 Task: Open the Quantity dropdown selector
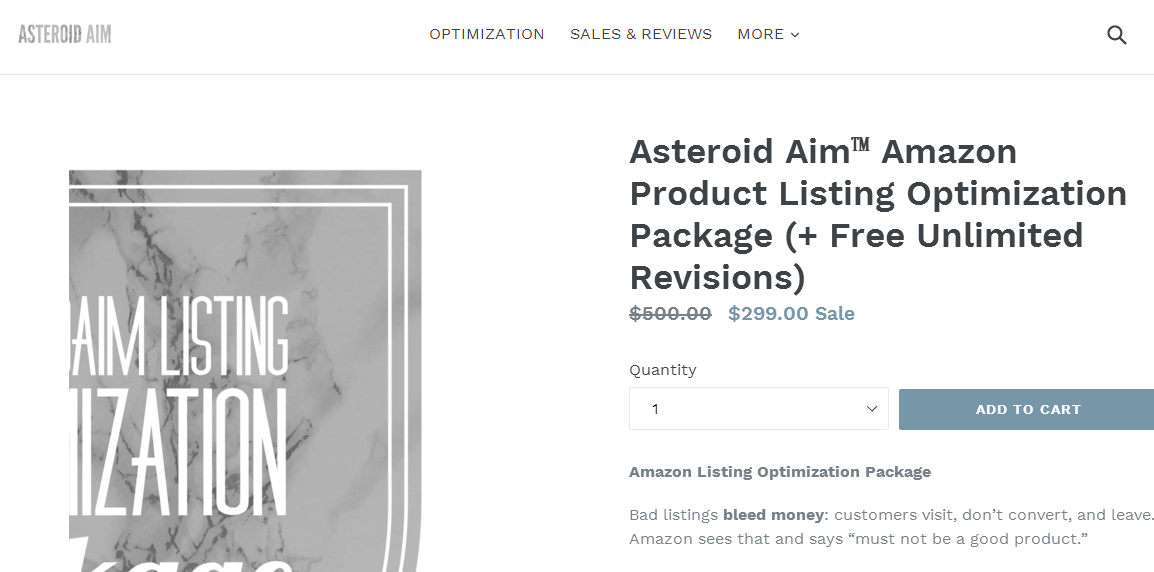tap(758, 409)
